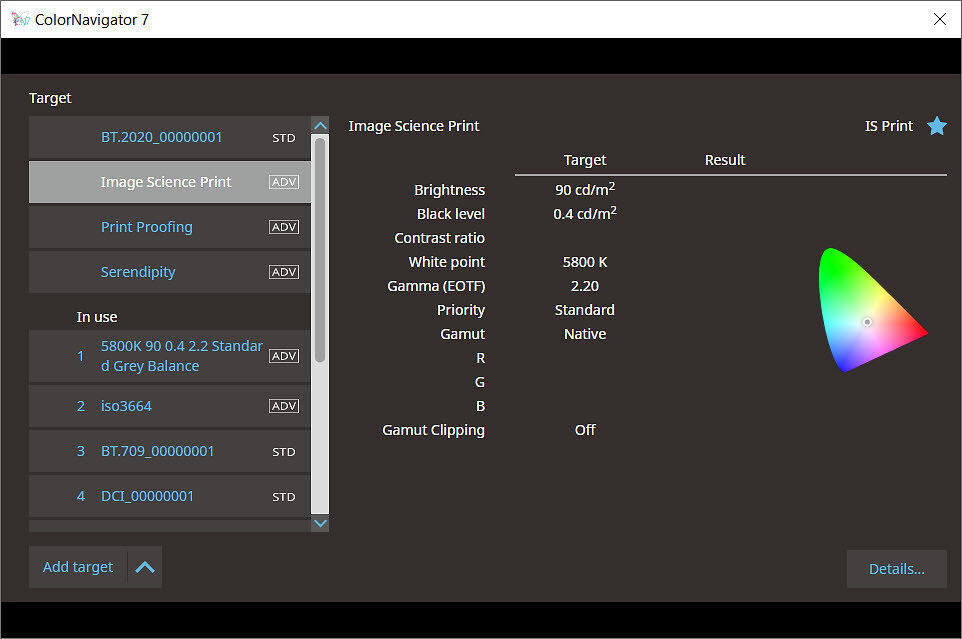Select iso3664 in the In use list
This screenshot has height=639, width=962.
coord(126,406)
